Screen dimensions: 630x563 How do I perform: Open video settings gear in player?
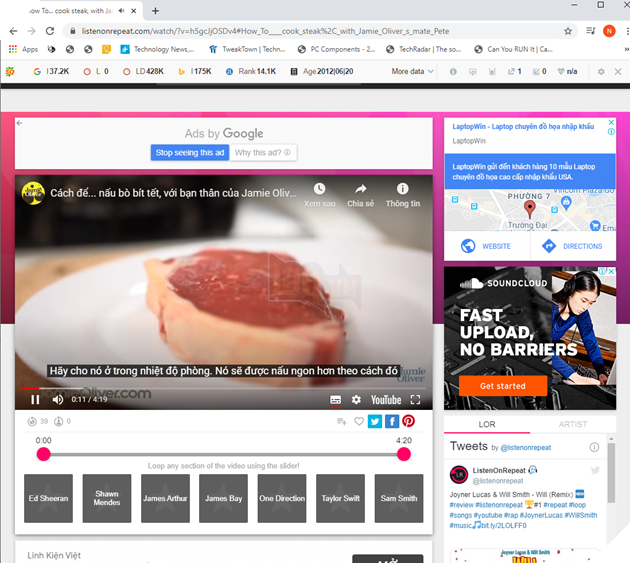pos(356,399)
